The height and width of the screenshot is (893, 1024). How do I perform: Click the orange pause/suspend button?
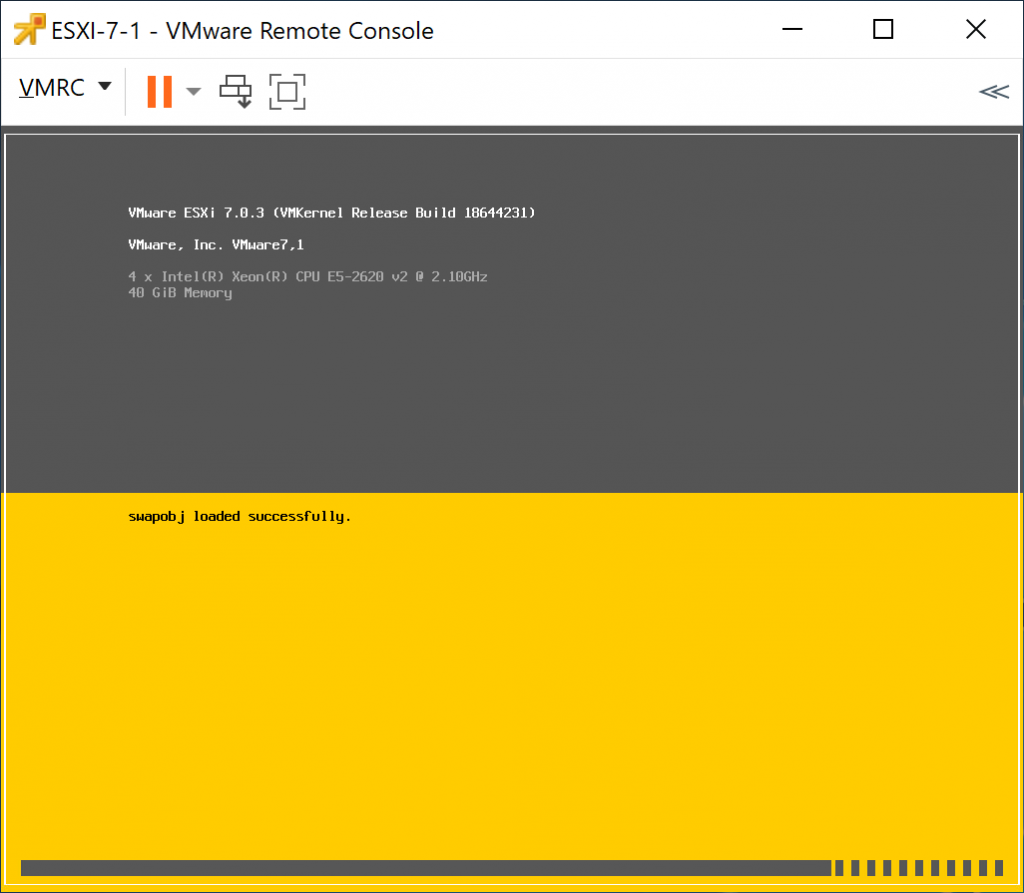coord(159,91)
